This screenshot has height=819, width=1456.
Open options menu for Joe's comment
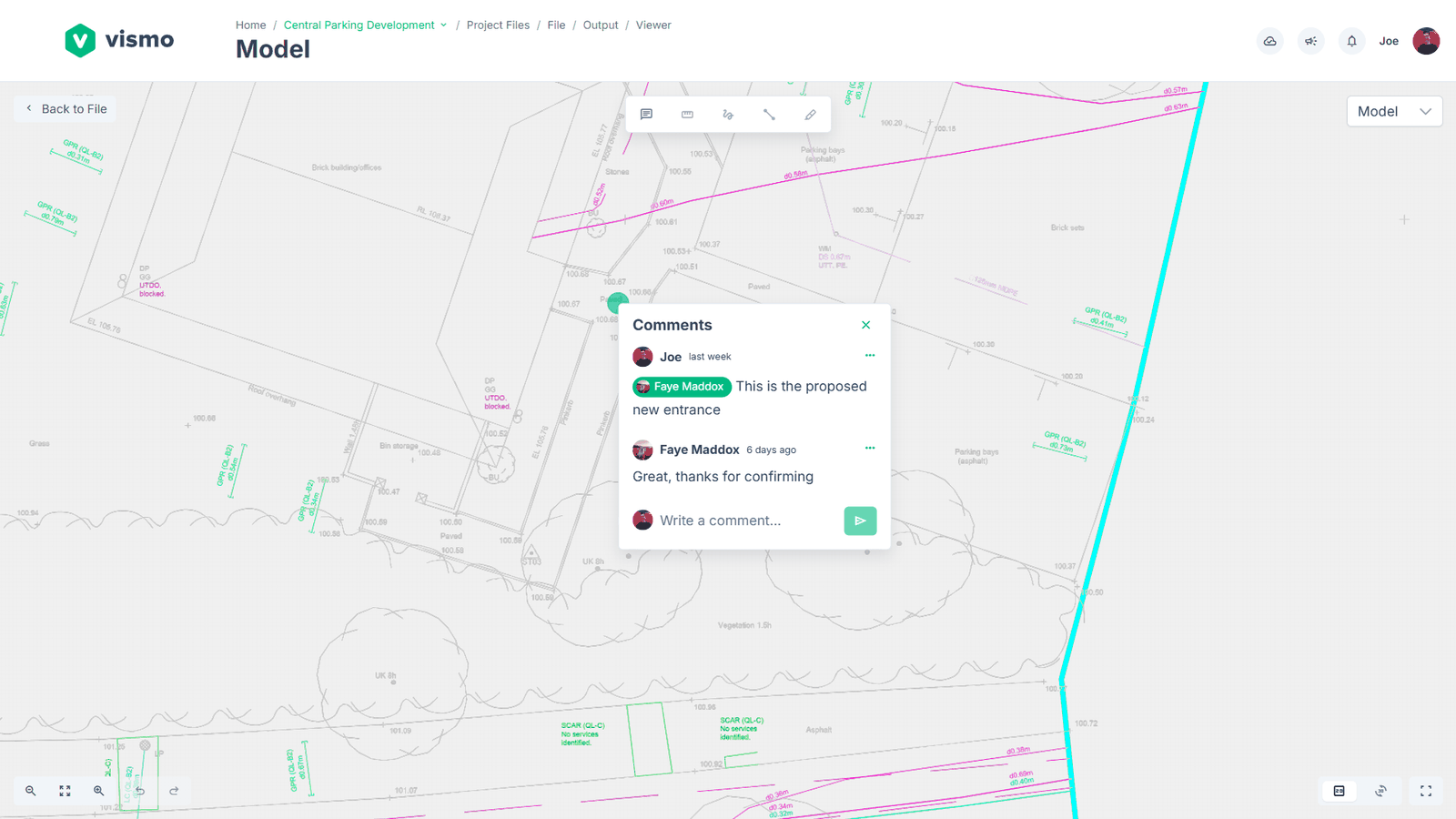[870, 356]
